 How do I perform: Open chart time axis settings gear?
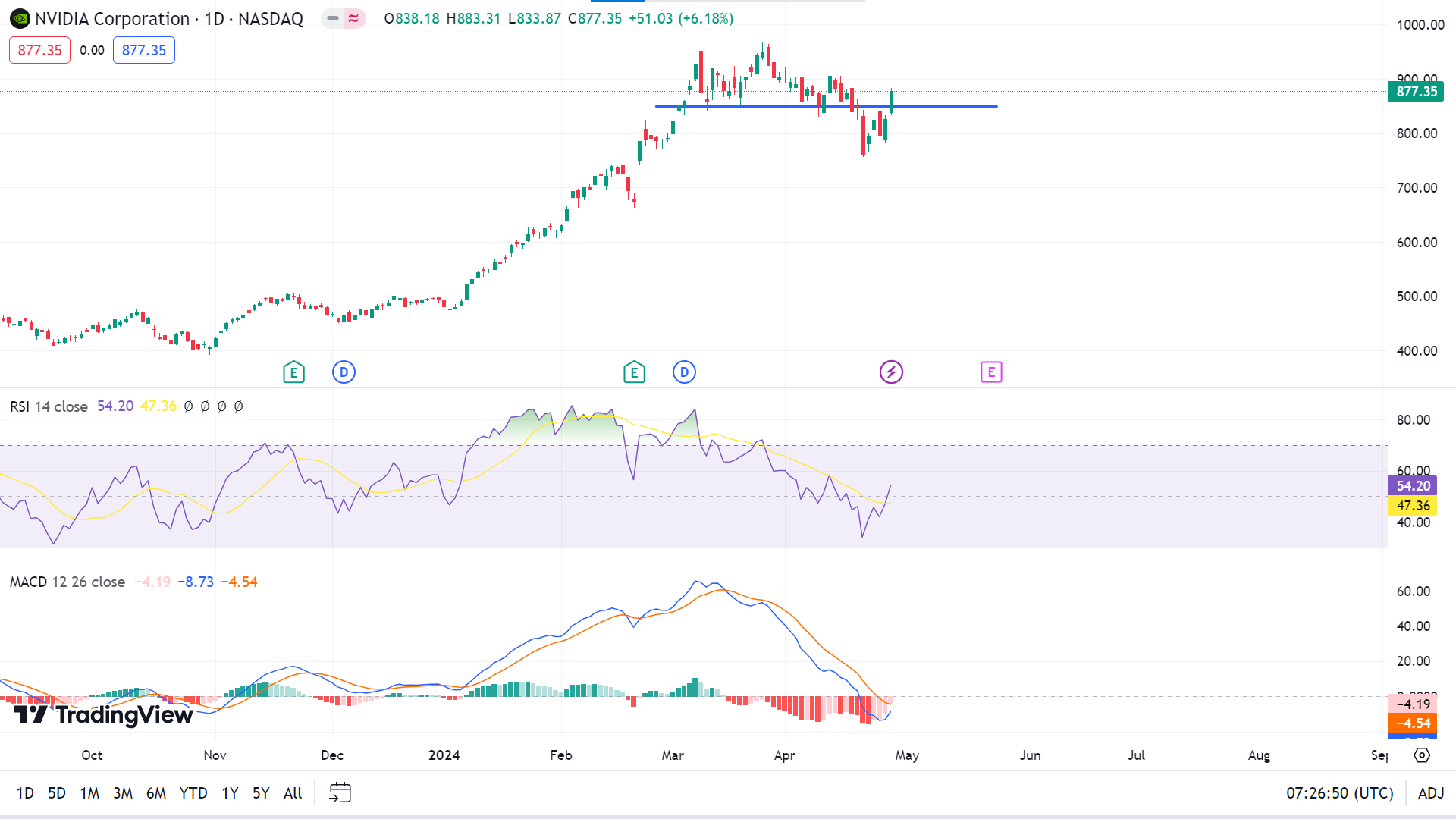point(1422,755)
